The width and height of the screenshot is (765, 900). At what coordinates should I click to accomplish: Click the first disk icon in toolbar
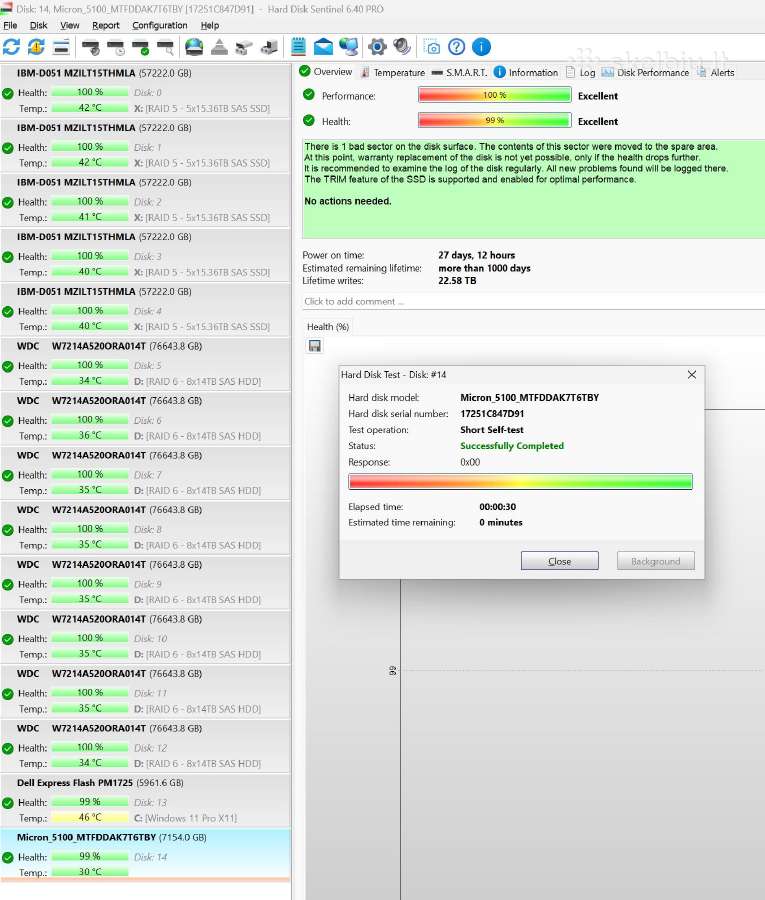(x=90, y=47)
